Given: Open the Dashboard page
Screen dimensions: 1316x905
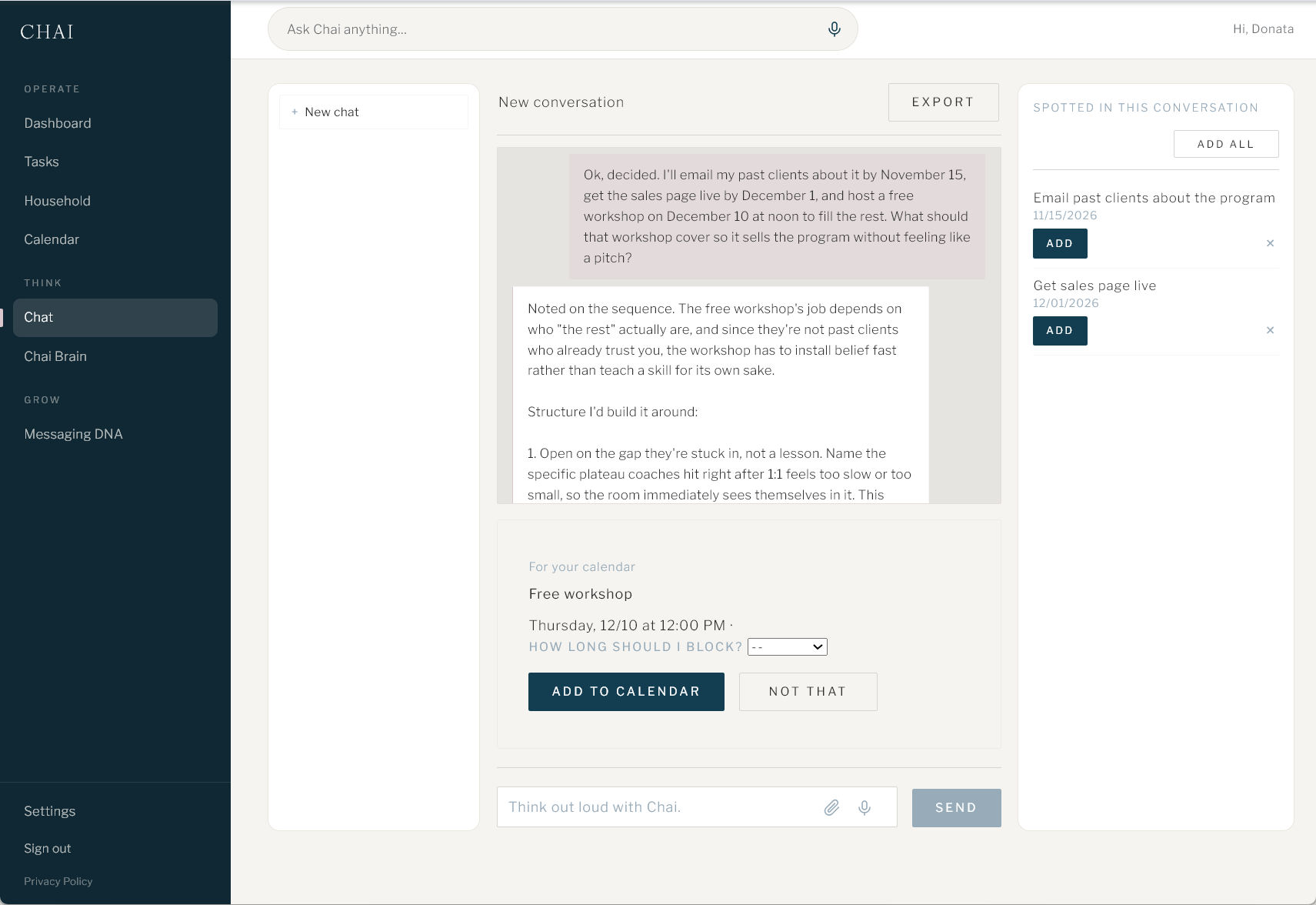Looking at the screenshot, I should [x=58, y=123].
